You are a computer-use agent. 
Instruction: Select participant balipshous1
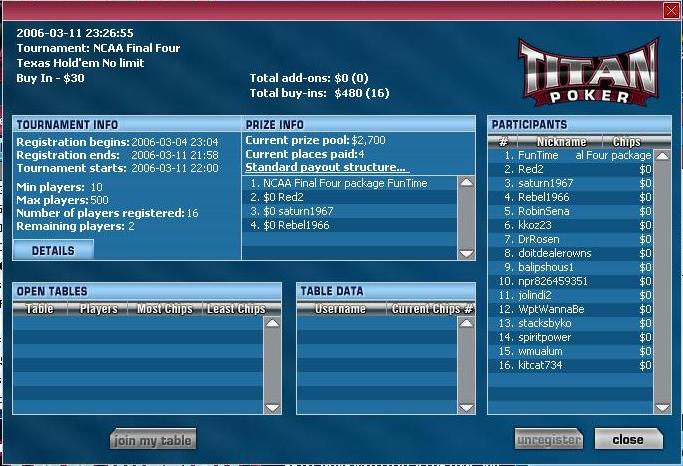pos(571,267)
